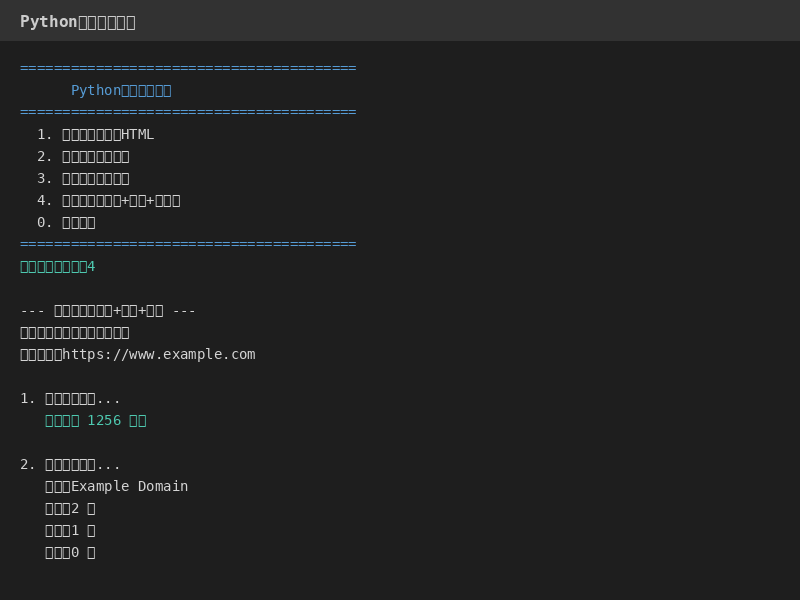Viewport: 800px width, 600px height.
Task: Click the "Example Domain" result line
Action: point(116,486)
